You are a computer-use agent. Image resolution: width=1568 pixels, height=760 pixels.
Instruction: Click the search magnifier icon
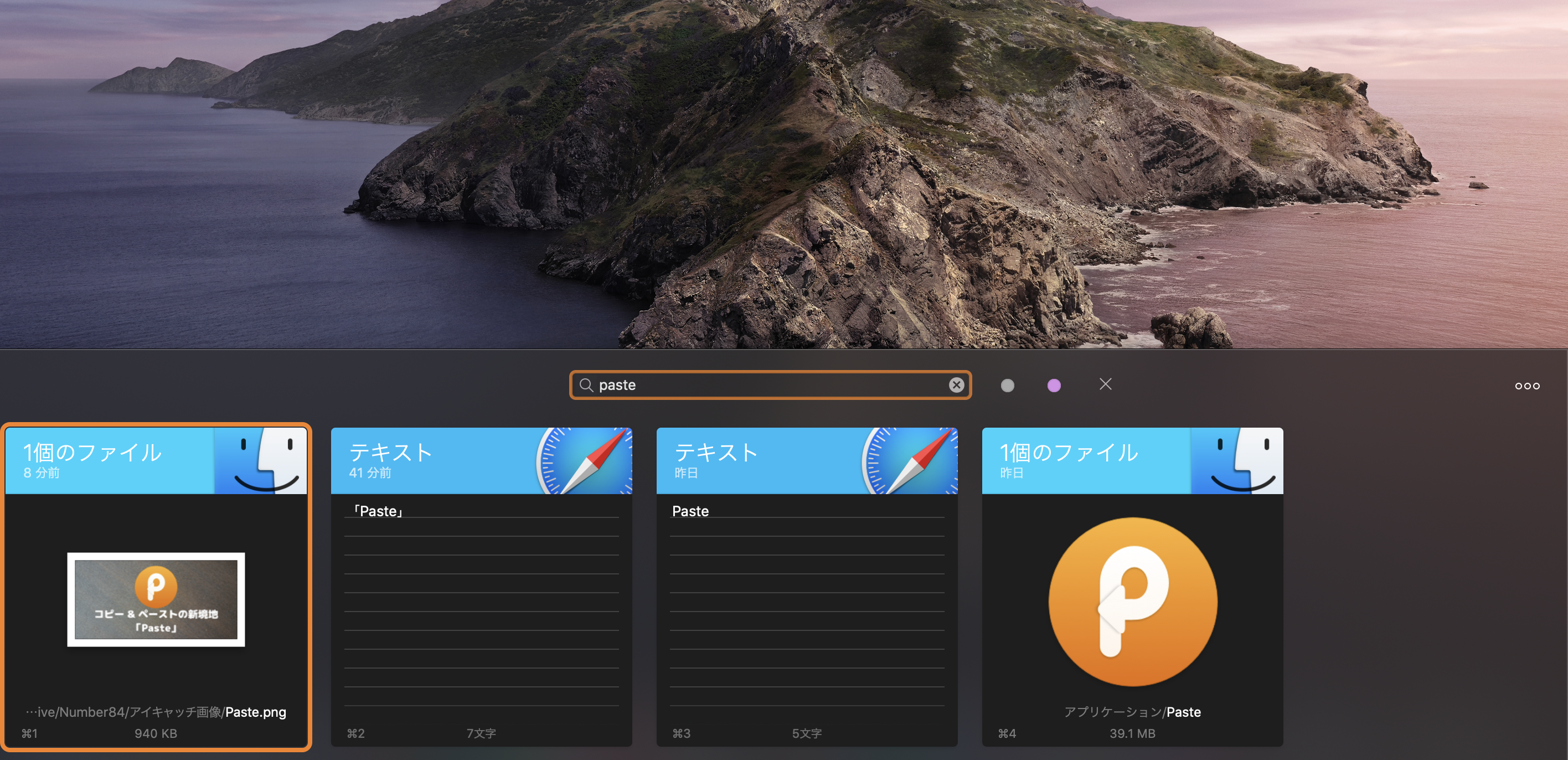click(x=586, y=385)
